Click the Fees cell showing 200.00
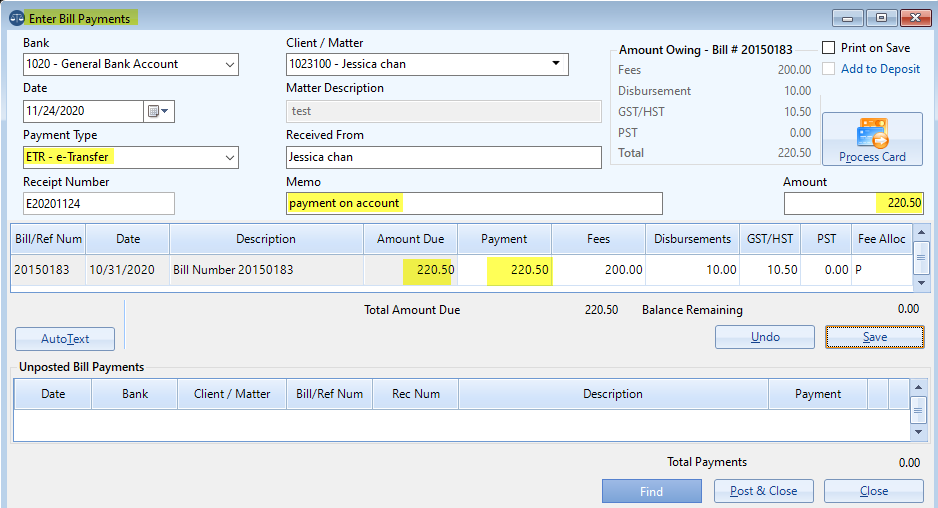Screen dimensions: 938x508 pos(598,270)
